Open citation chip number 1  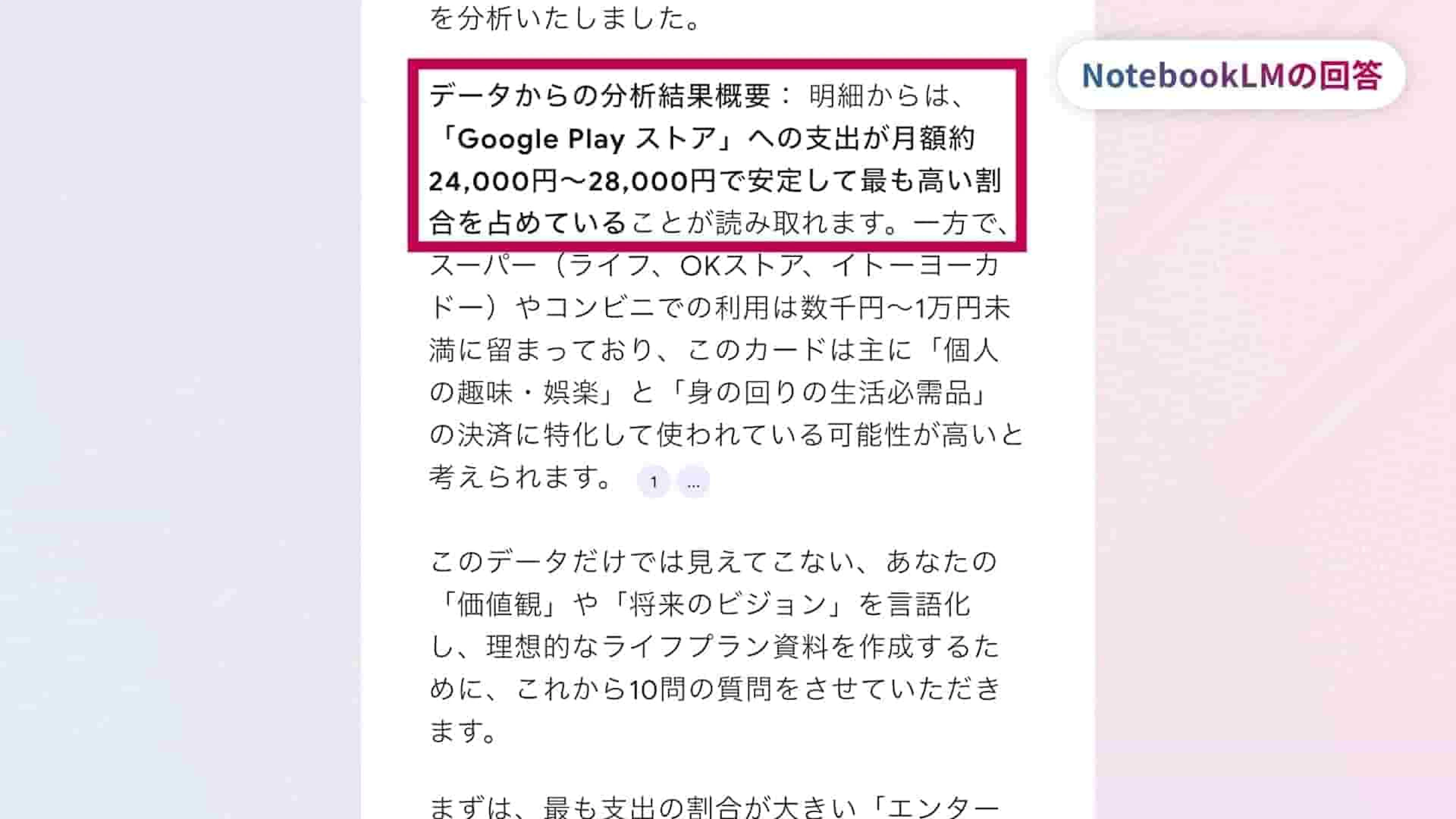point(653,482)
